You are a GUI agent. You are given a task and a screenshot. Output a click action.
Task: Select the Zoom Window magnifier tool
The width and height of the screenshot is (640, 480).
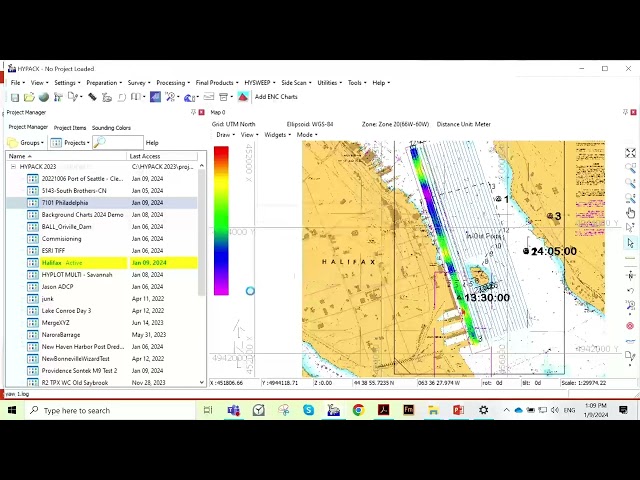[631, 168]
